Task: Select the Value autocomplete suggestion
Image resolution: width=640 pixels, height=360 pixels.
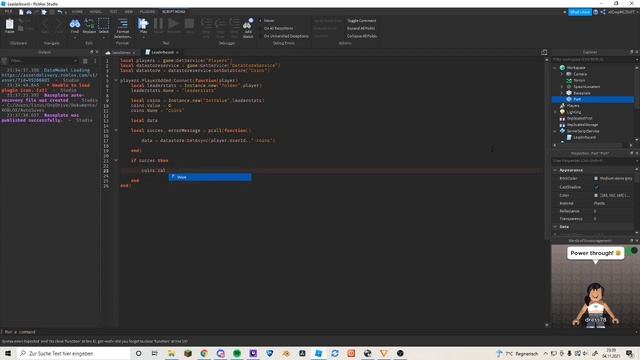Action: click(210, 177)
